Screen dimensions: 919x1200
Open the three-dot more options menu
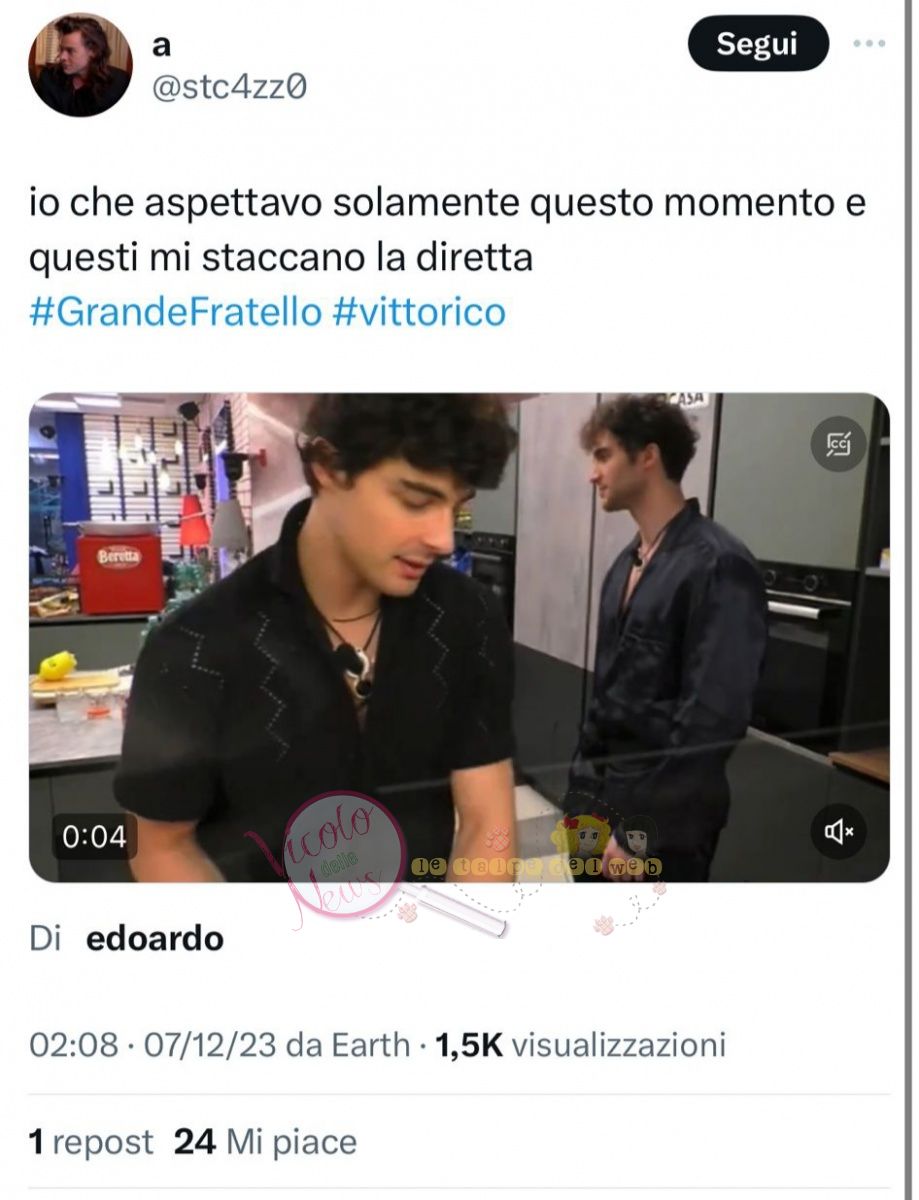click(x=868, y=44)
